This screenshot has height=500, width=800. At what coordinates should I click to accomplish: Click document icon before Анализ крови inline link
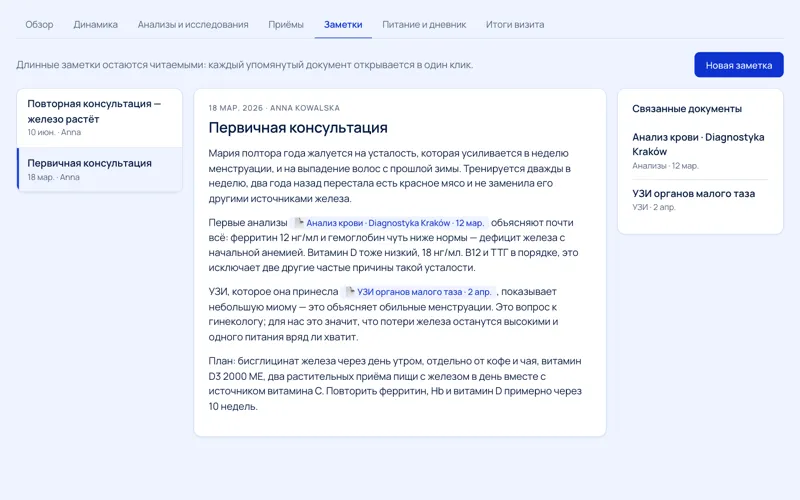point(299,222)
